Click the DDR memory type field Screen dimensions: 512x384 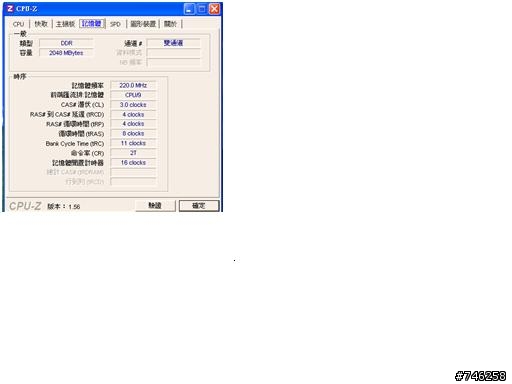click(66, 43)
